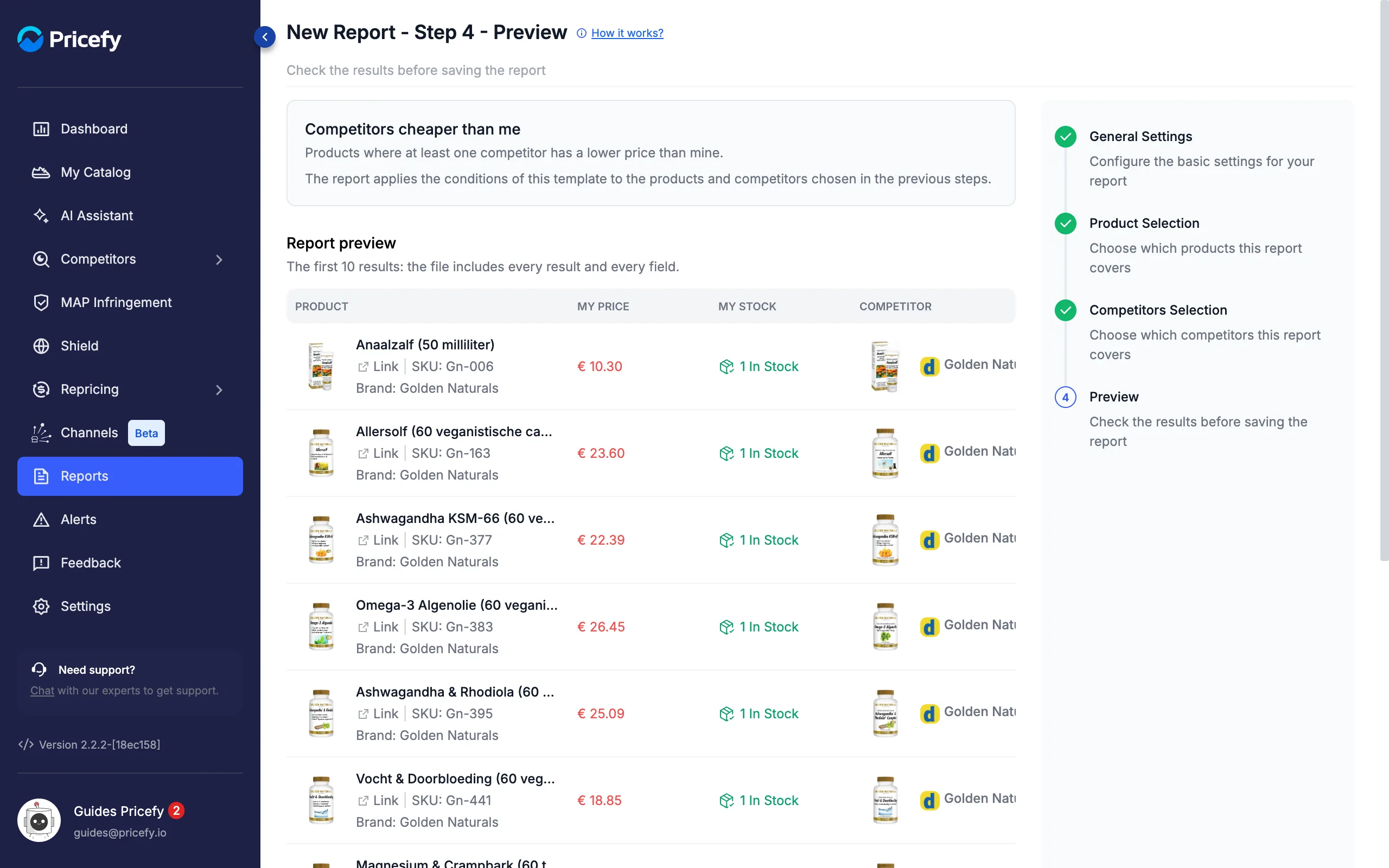This screenshot has width=1389, height=868.
Task: Open the Allersolf Gn-163 product Link
Action: (x=378, y=453)
